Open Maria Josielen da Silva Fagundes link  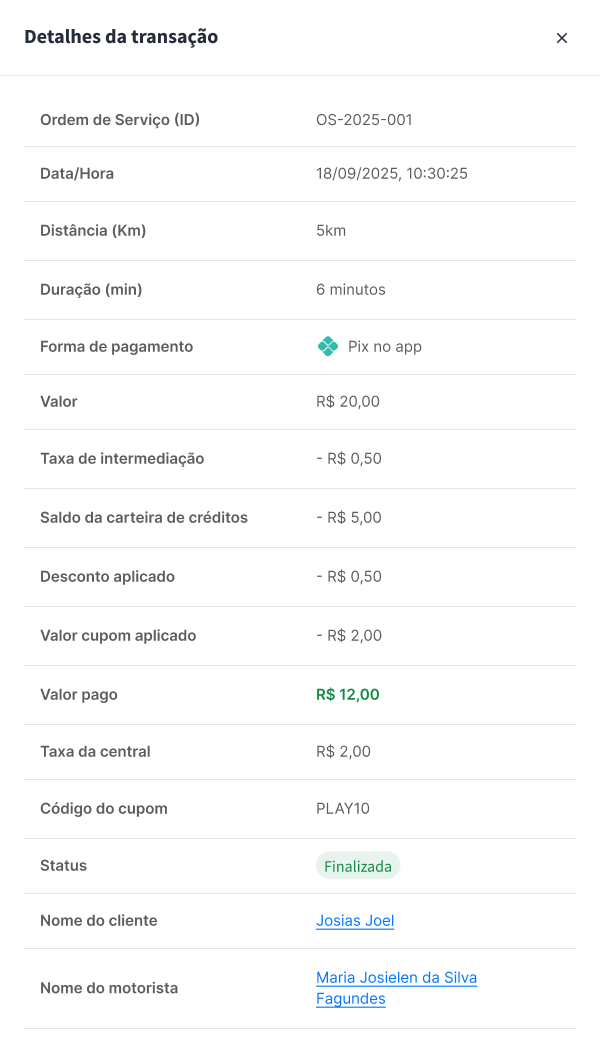click(396, 978)
